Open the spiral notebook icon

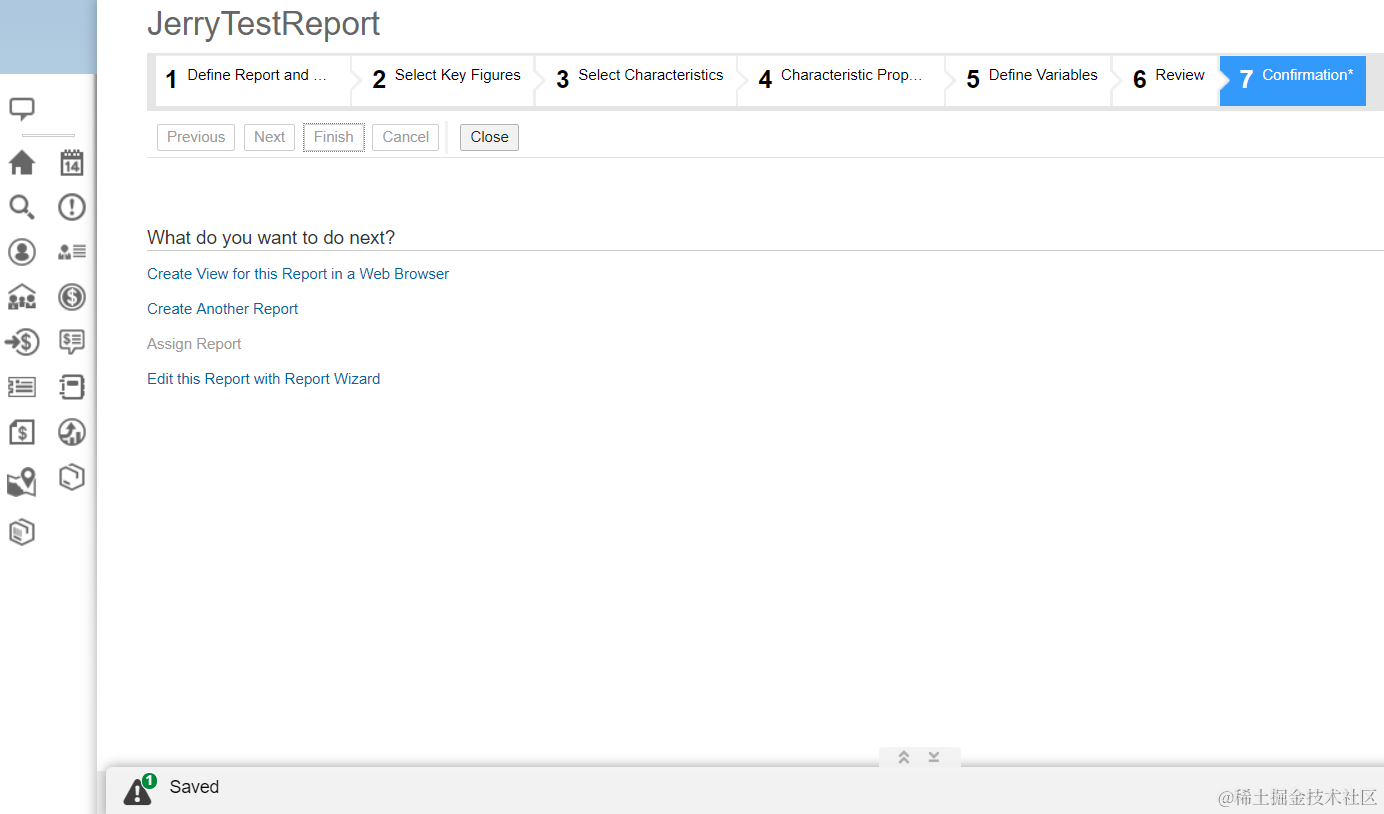point(72,387)
